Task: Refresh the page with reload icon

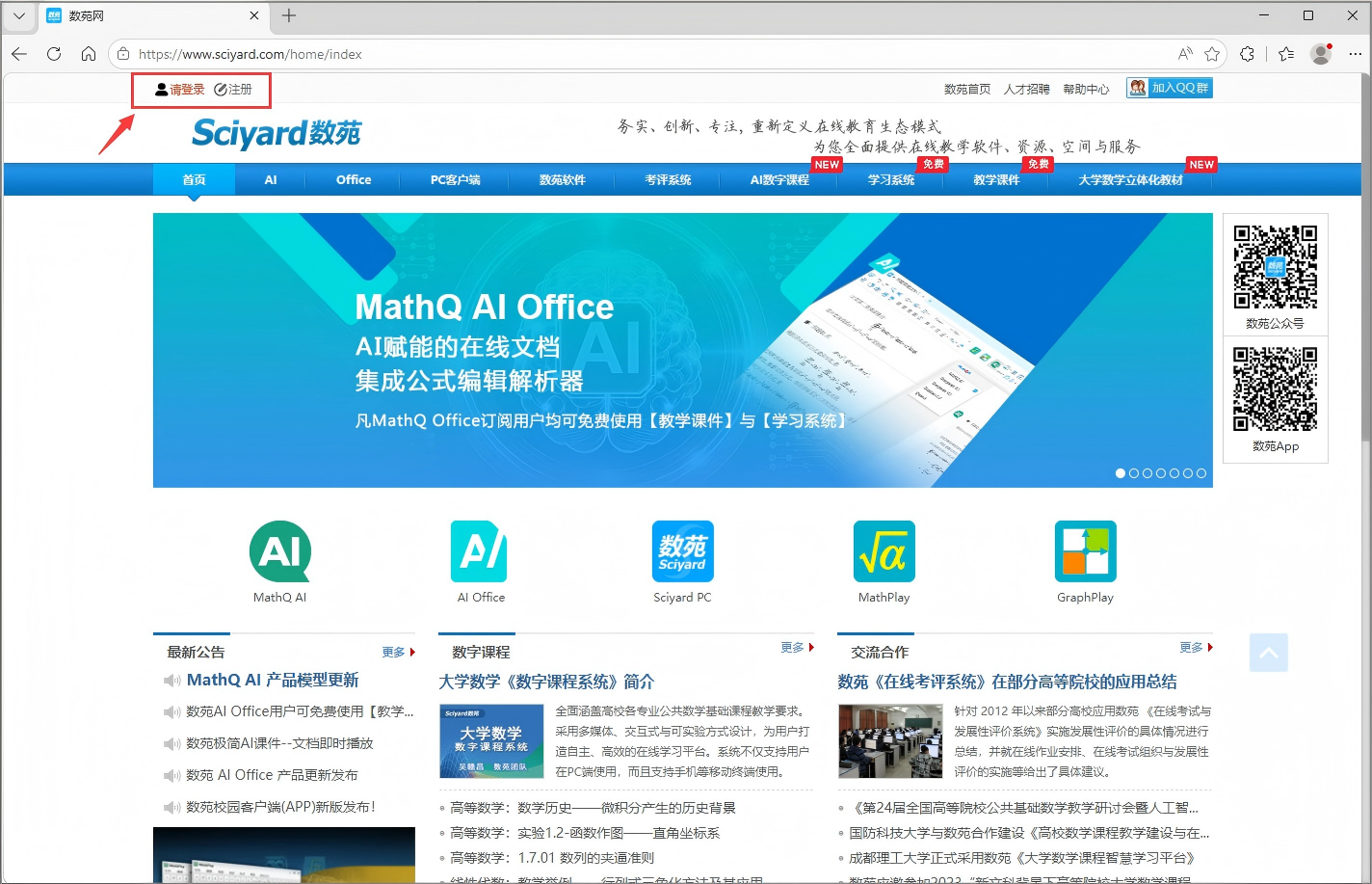Action: 54,54
